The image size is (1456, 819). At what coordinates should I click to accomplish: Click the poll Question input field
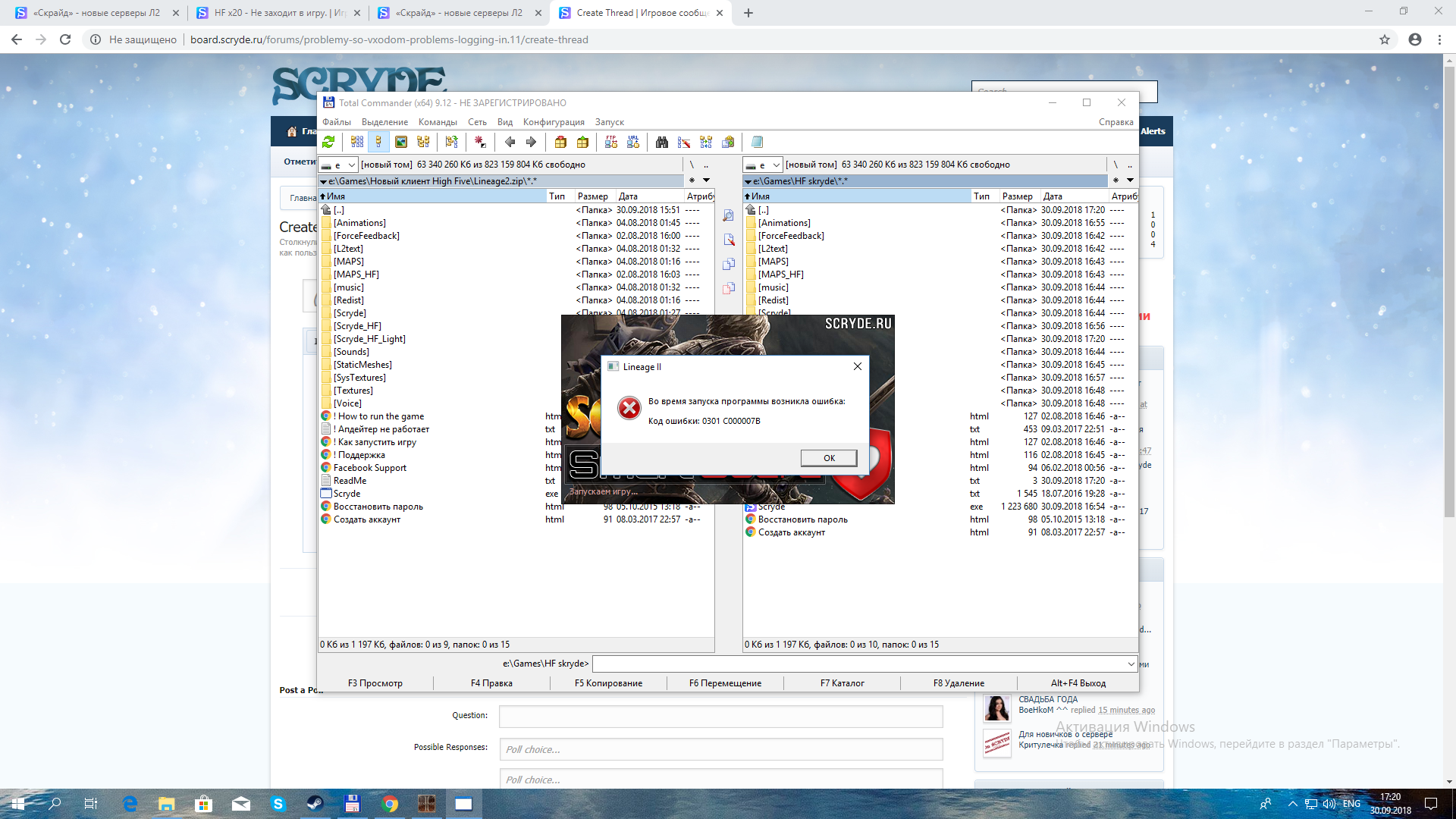coord(720,716)
